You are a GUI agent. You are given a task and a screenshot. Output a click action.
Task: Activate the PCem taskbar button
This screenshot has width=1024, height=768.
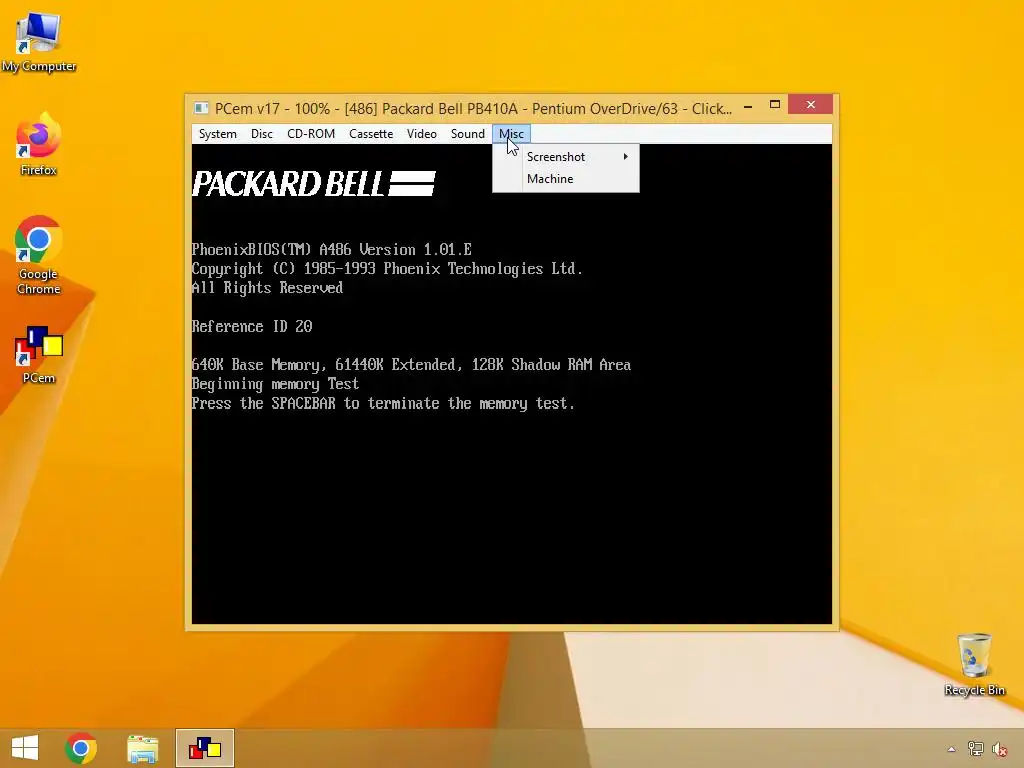pyautogui.click(x=204, y=748)
